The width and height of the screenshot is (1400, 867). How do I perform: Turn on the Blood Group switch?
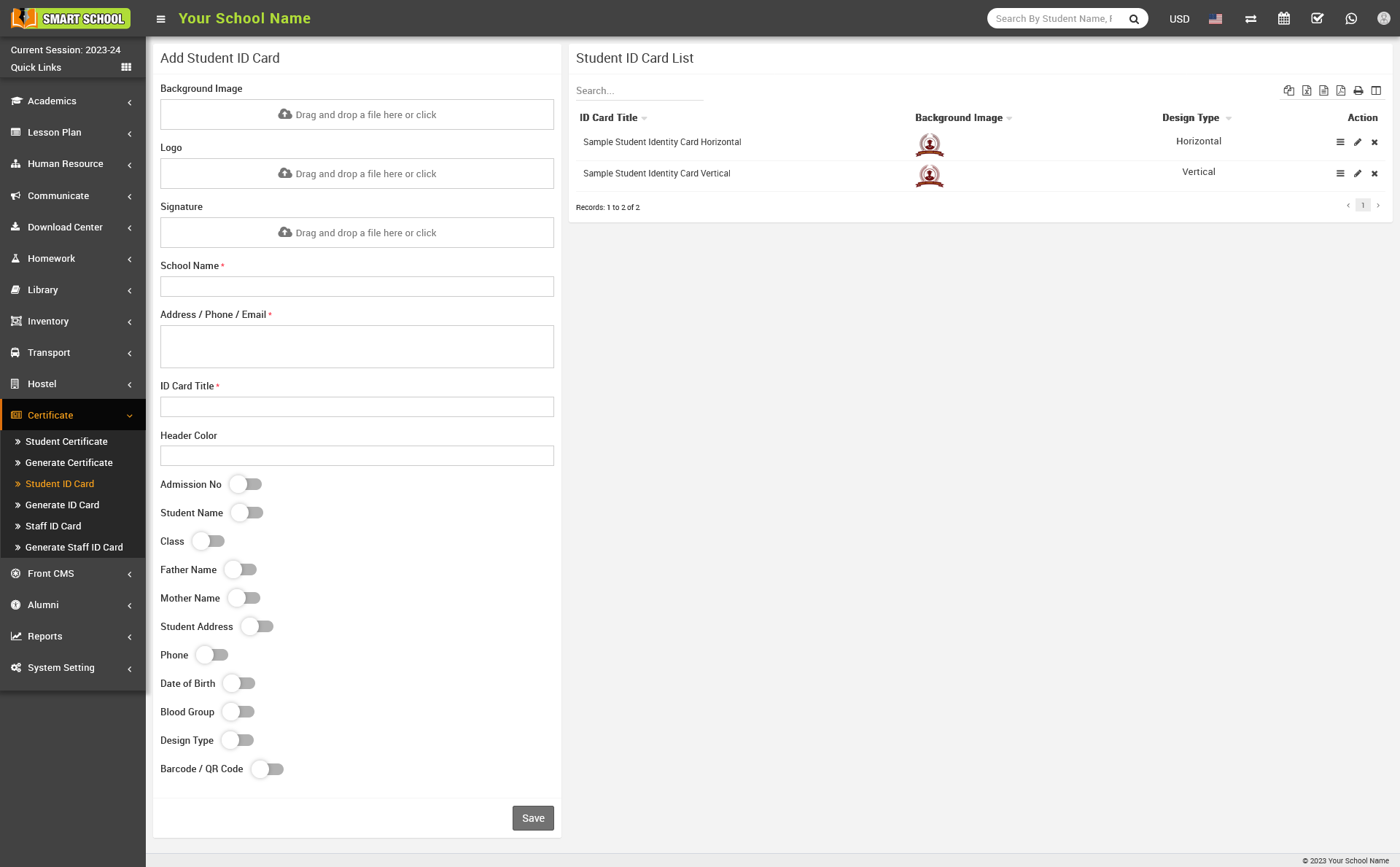(238, 712)
